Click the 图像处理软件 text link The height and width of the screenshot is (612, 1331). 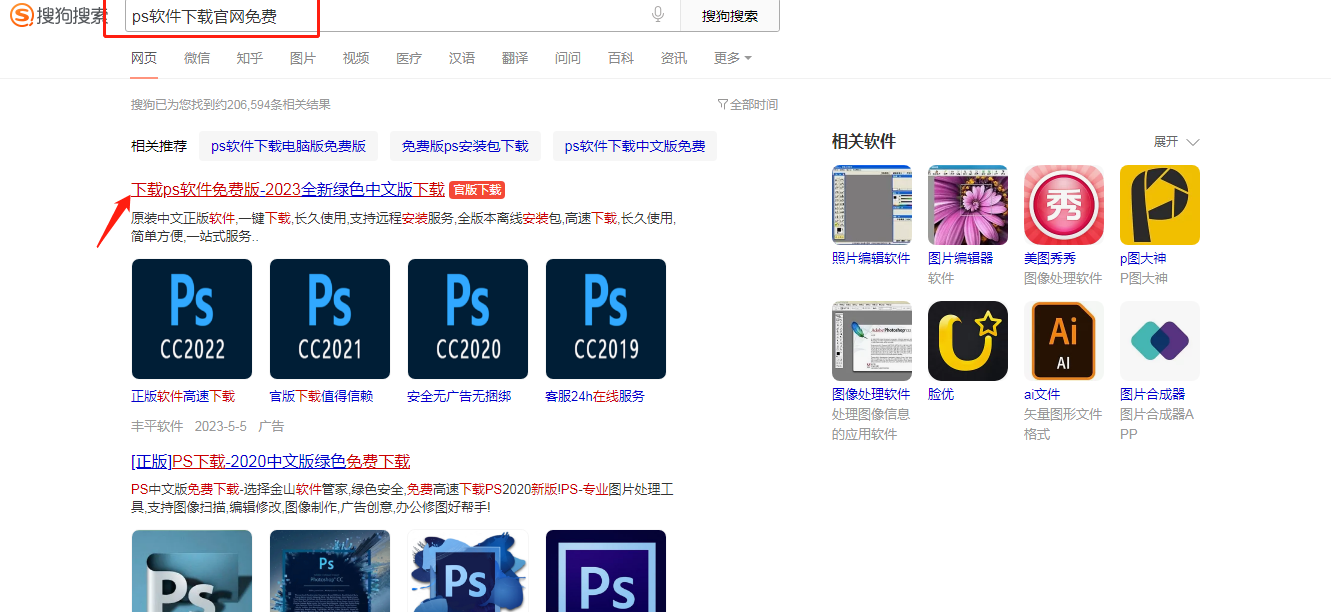(871, 394)
